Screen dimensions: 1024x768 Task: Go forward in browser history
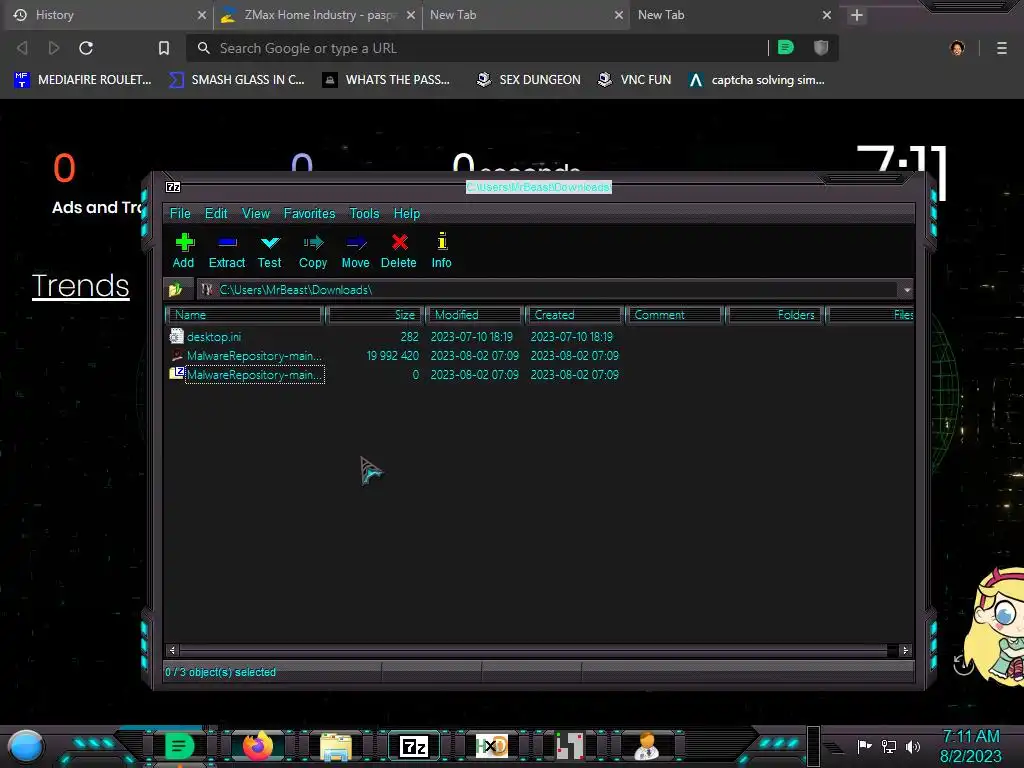coord(54,48)
